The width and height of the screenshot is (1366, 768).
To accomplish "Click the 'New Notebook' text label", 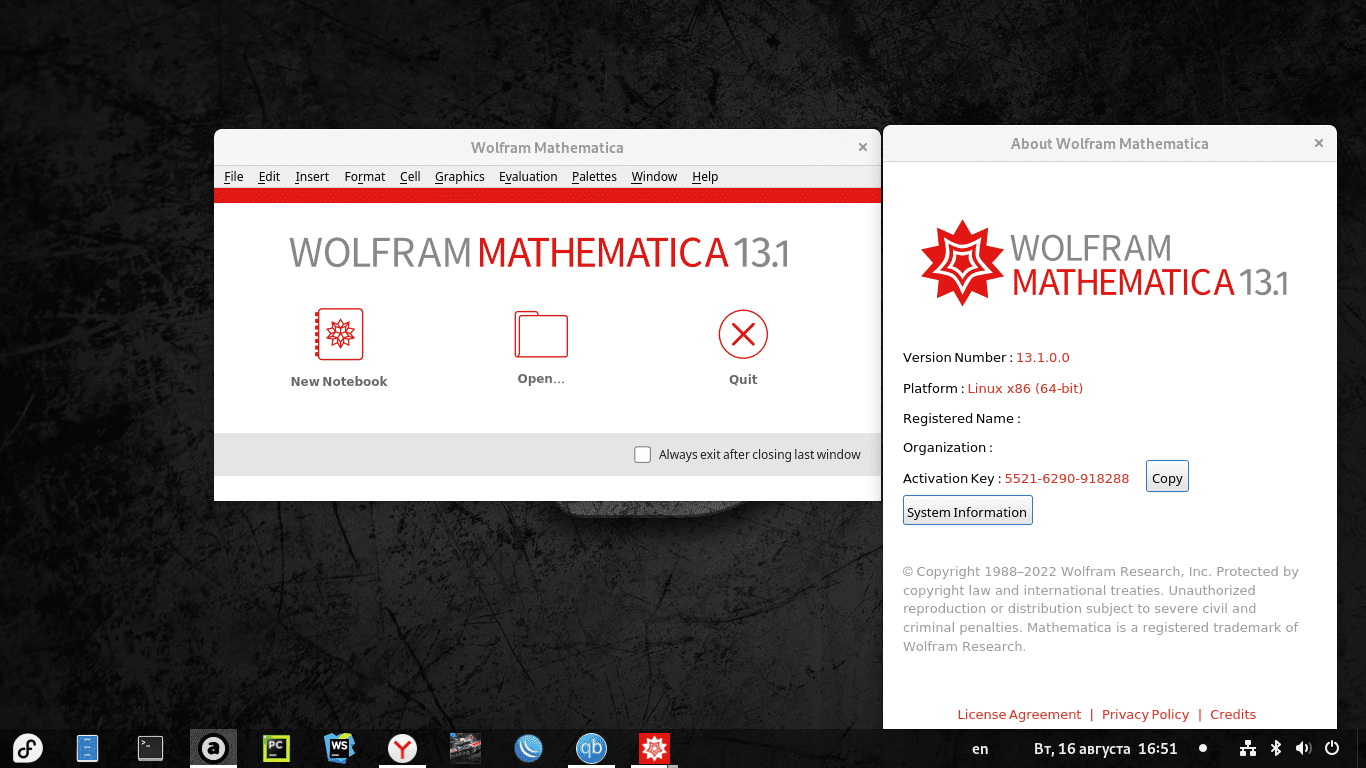I will (339, 381).
